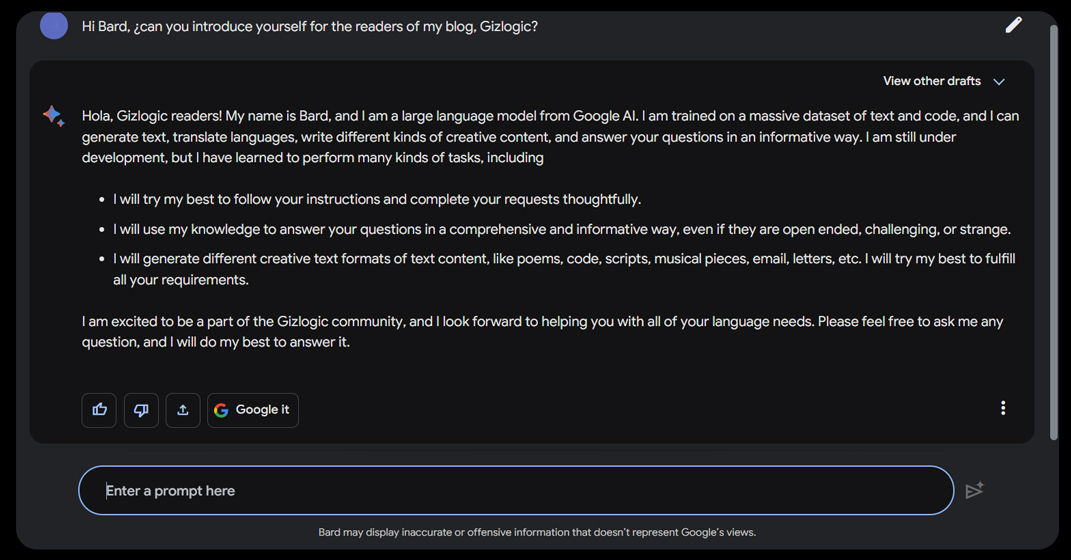Viewport: 1071px width, 560px height.
Task: Focus the Enter a prompt here field
Action: (516, 490)
